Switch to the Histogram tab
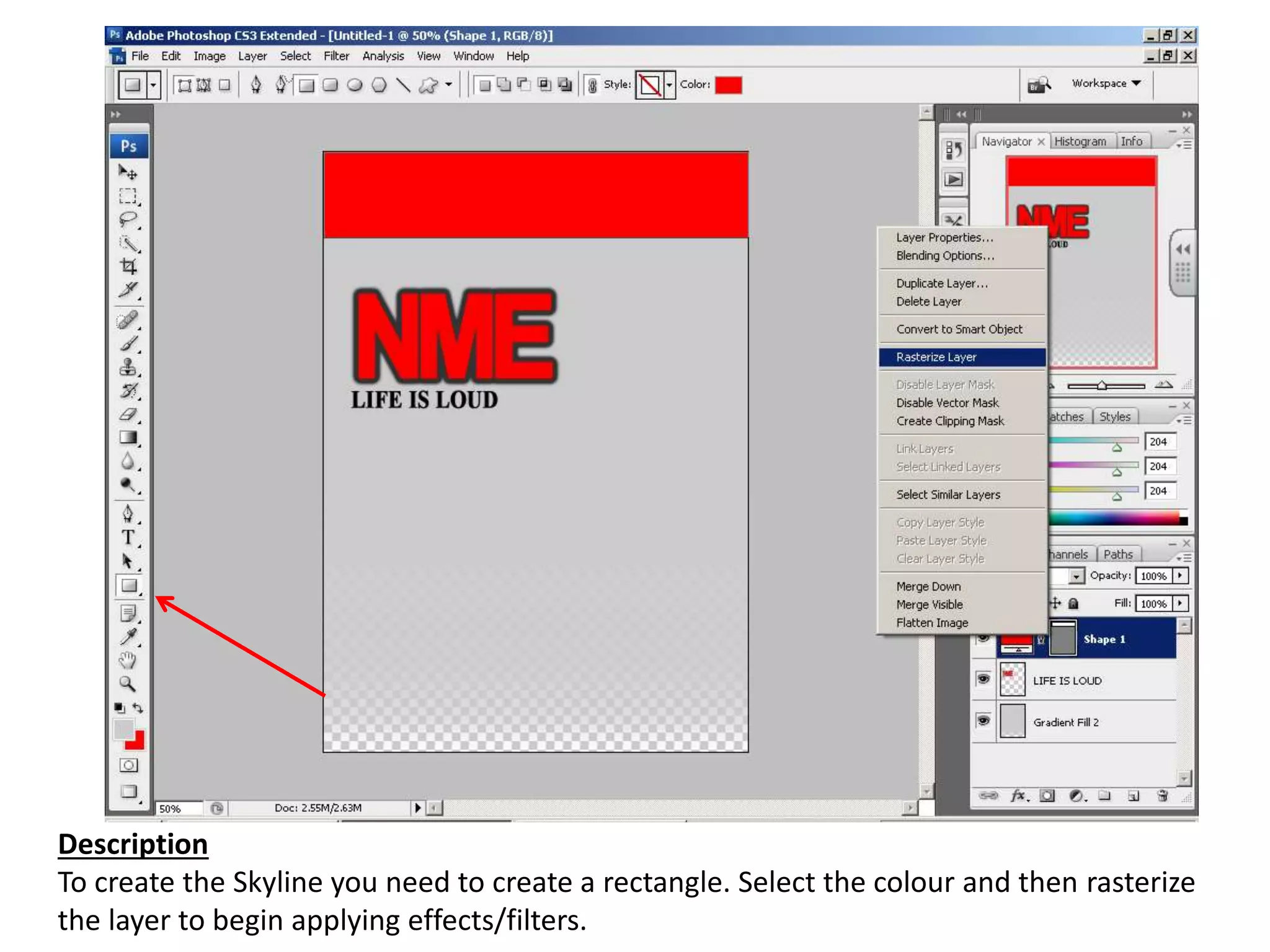This screenshot has height=952, width=1270. (x=1080, y=141)
